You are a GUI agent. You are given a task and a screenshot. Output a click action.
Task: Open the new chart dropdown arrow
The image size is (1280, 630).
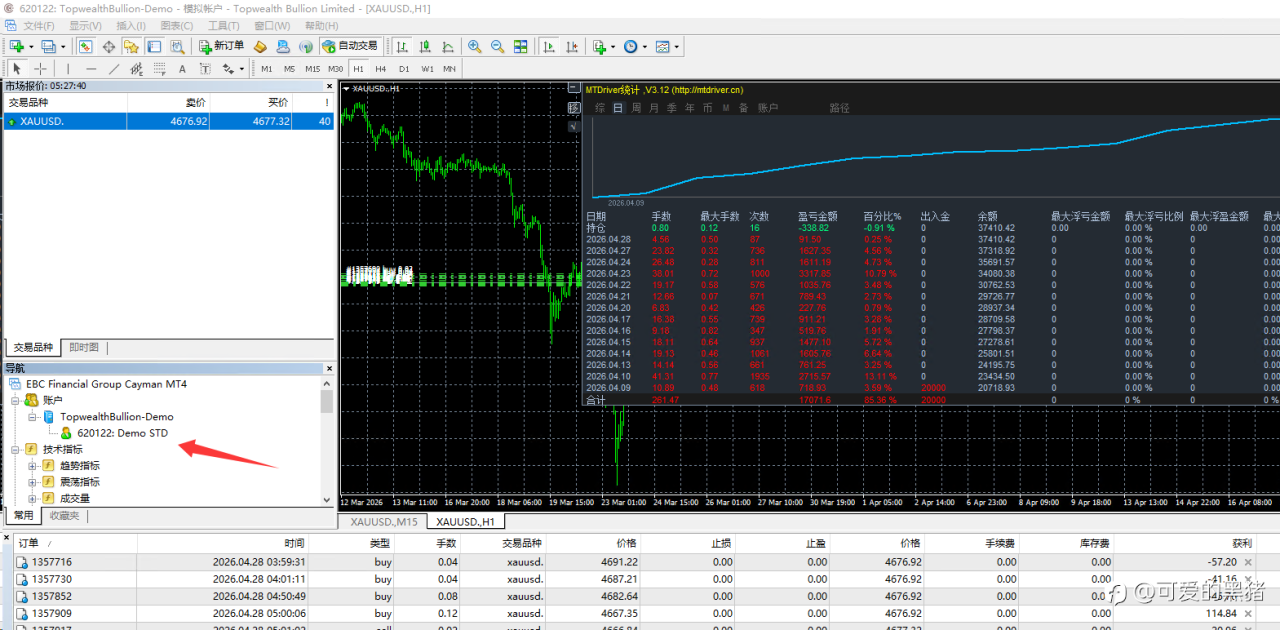point(31,46)
